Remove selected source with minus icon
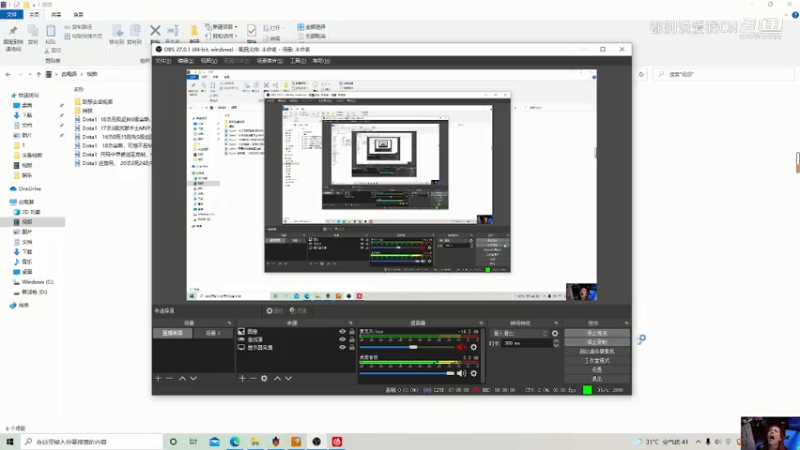 click(253, 378)
